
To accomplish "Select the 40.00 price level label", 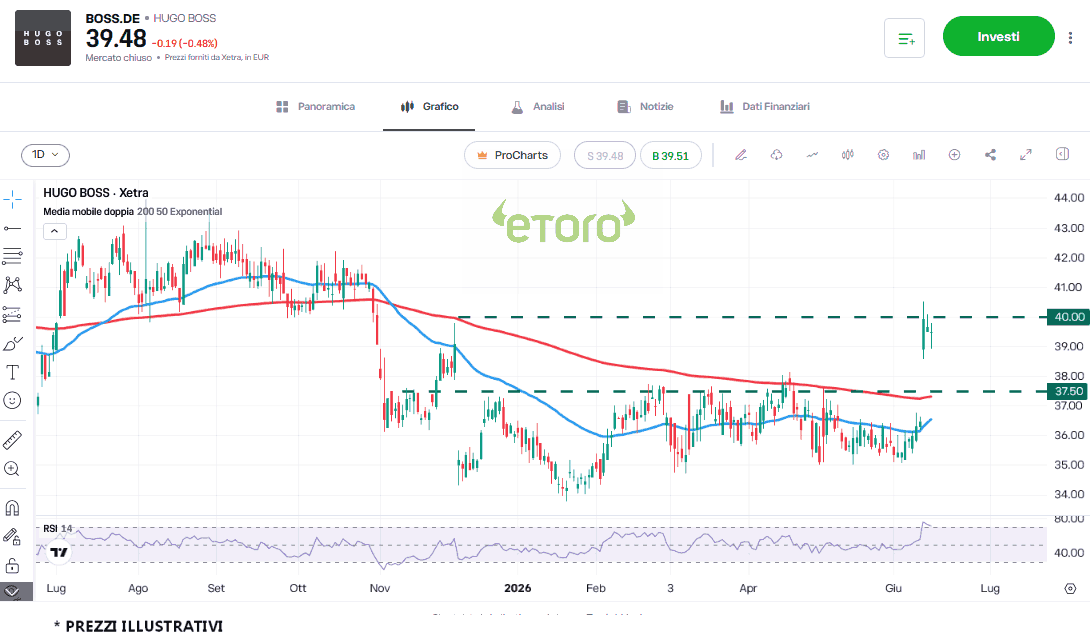I will pos(1068,317).
